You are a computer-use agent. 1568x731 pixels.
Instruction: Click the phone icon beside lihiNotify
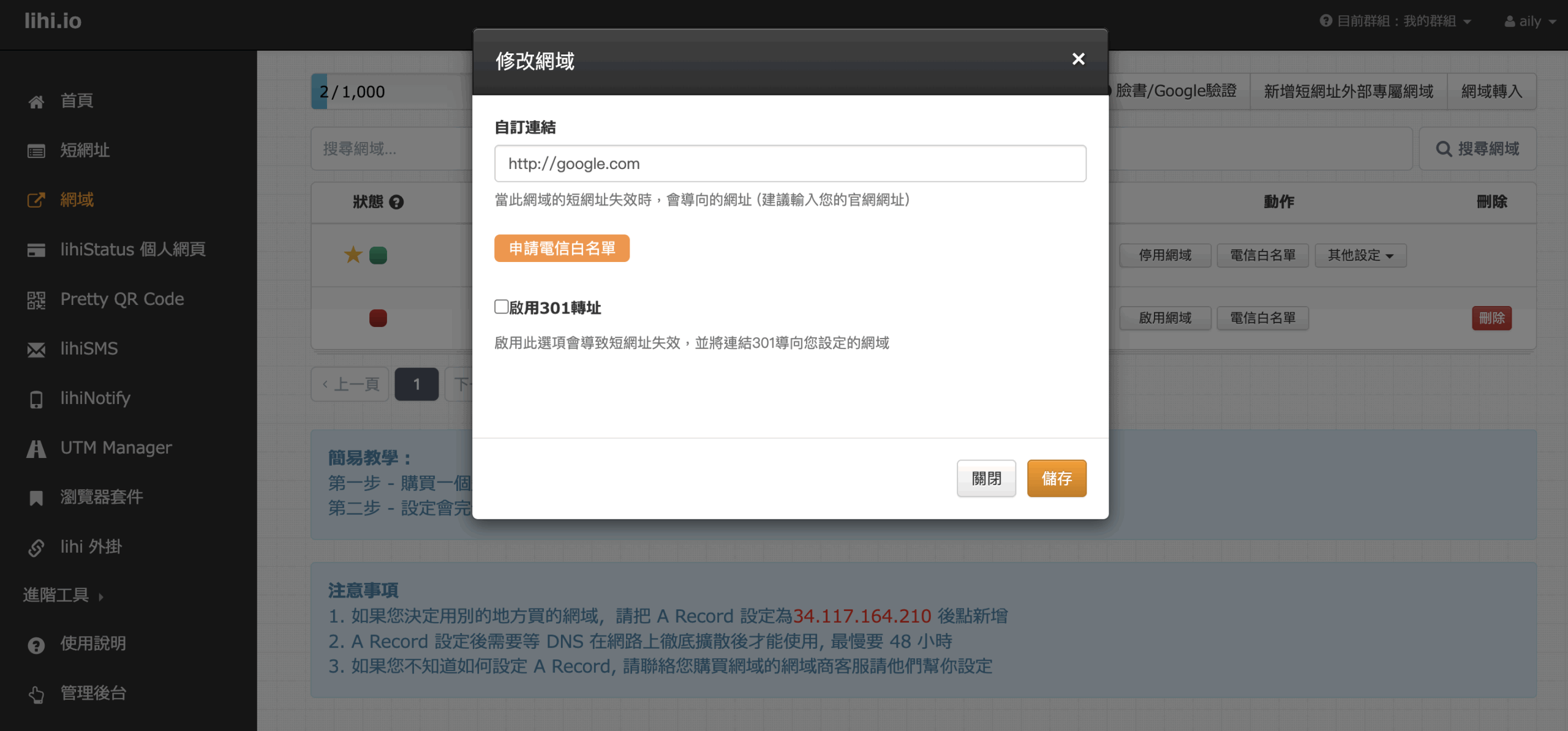pyautogui.click(x=36, y=399)
